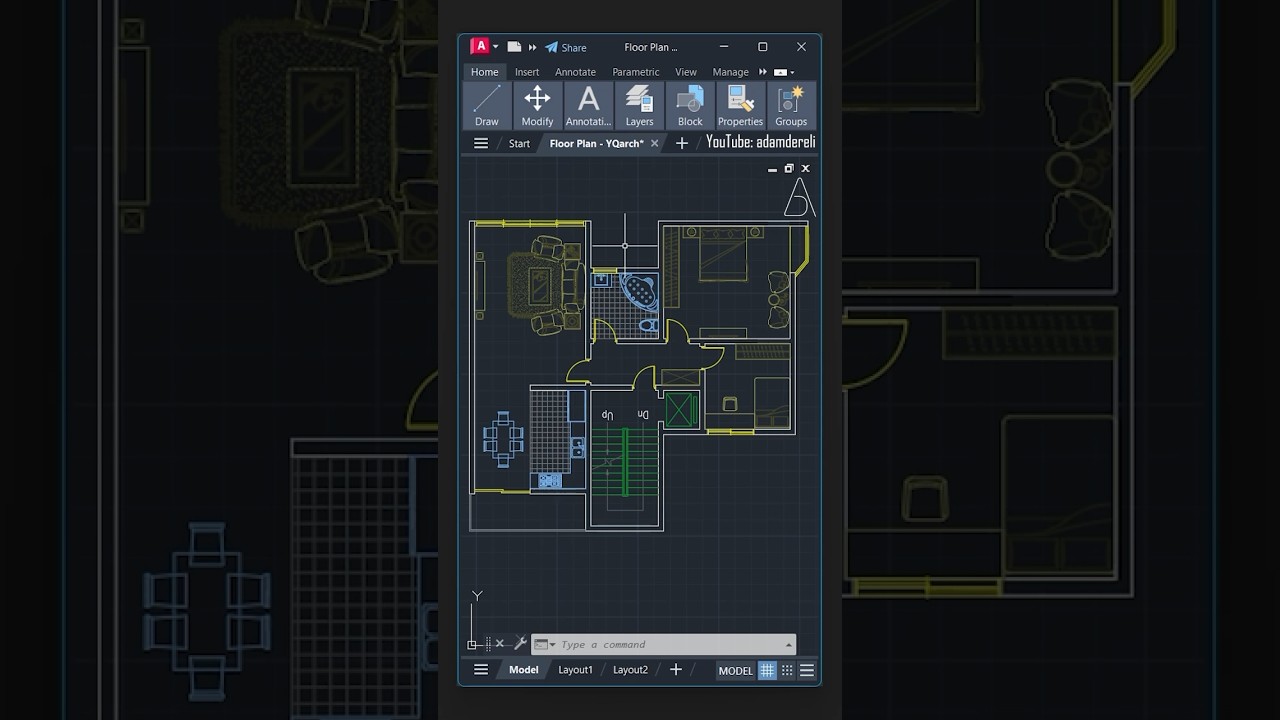The width and height of the screenshot is (1280, 720).
Task: Close the drawing viewport
Action: (x=806, y=169)
